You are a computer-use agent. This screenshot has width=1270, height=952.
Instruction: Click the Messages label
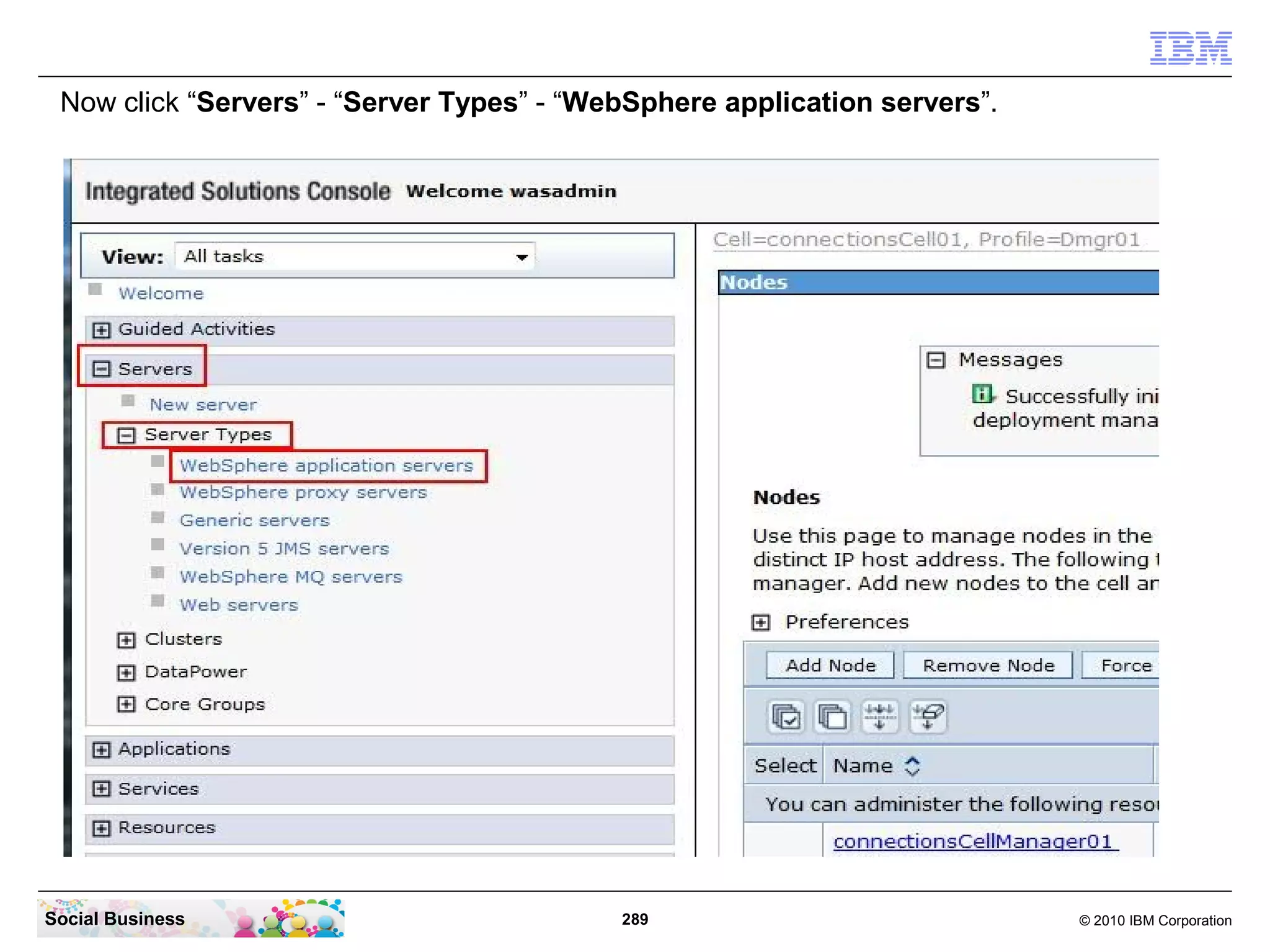click(1011, 360)
